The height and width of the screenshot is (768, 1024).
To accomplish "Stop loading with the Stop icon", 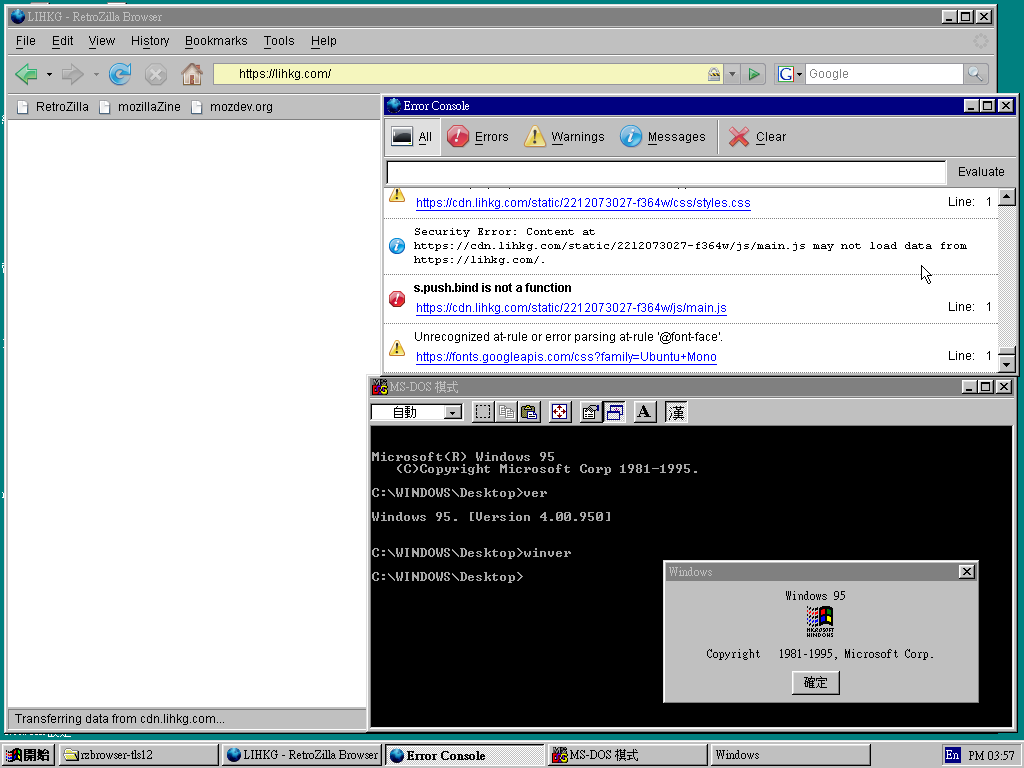I will [155, 74].
